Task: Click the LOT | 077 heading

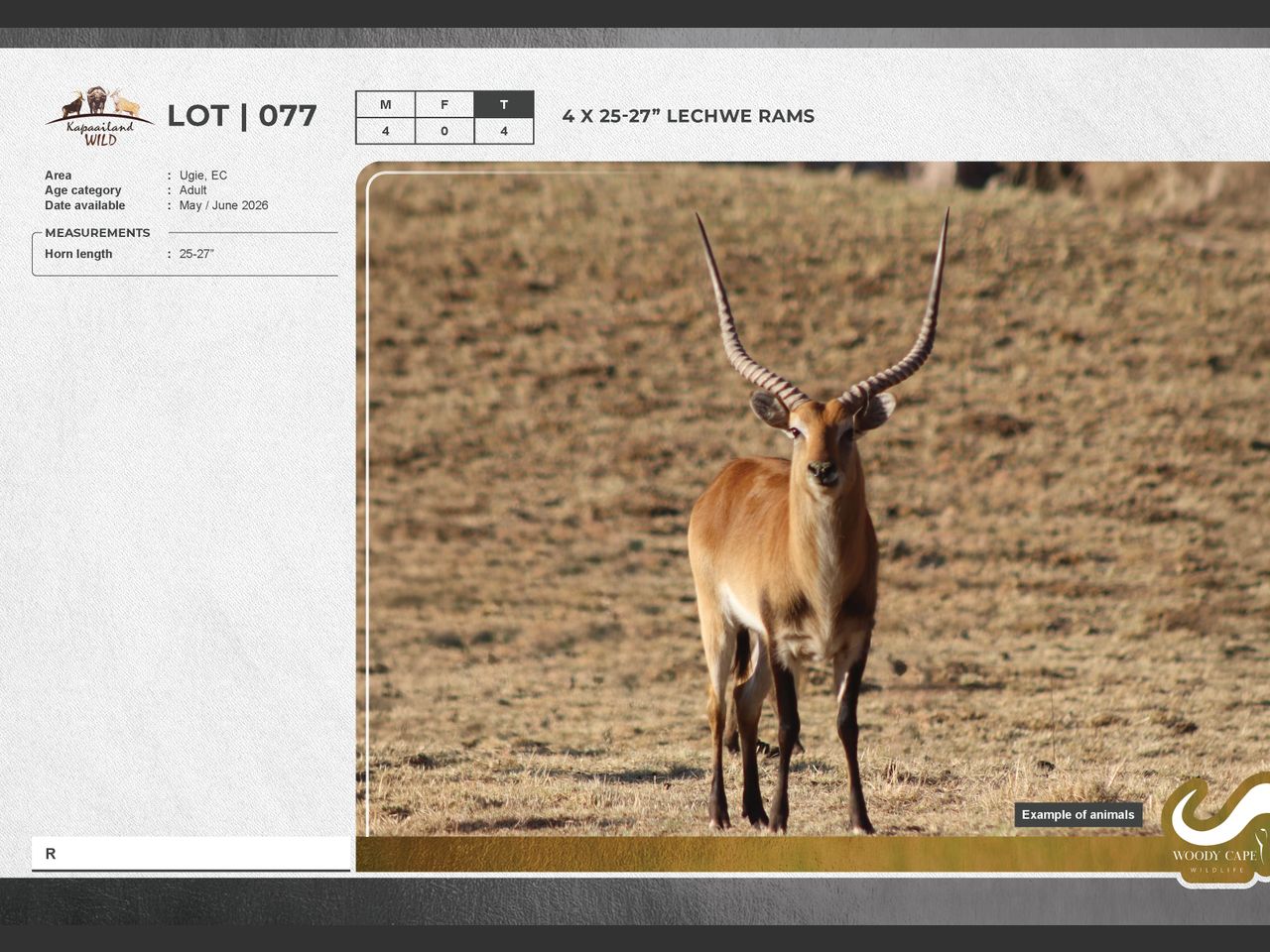Action: click(241, 116)
